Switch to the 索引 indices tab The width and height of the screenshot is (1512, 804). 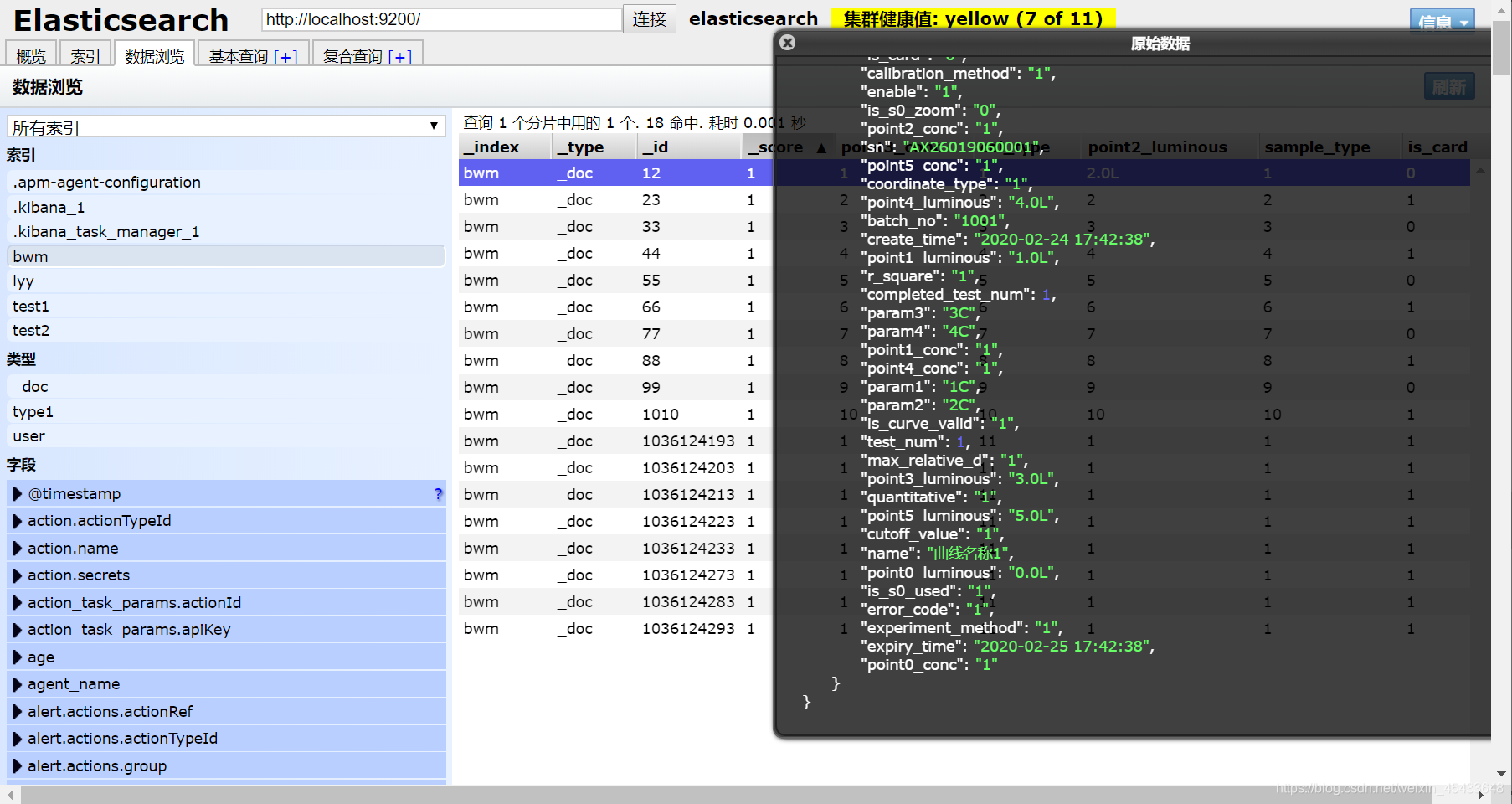(85, 55)
